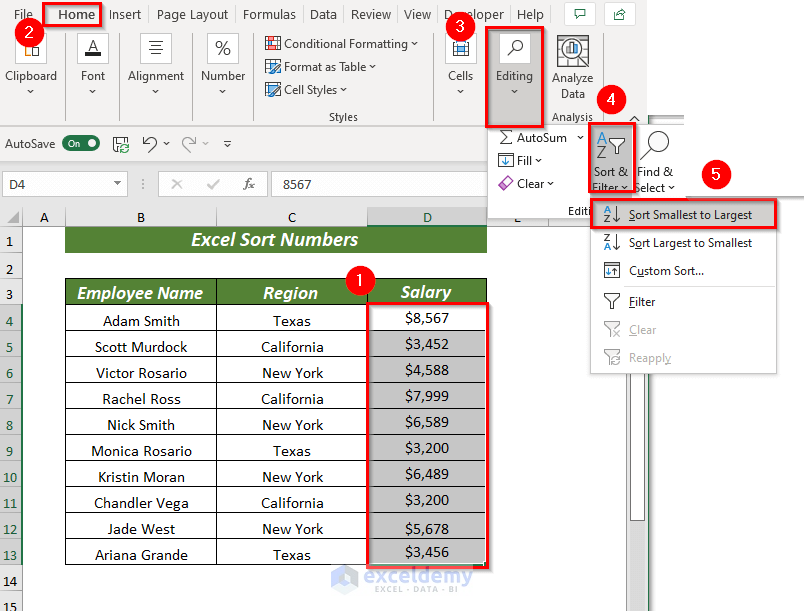
Task: Open the Data ribbon tab
Action: click(x=323, y=14)
